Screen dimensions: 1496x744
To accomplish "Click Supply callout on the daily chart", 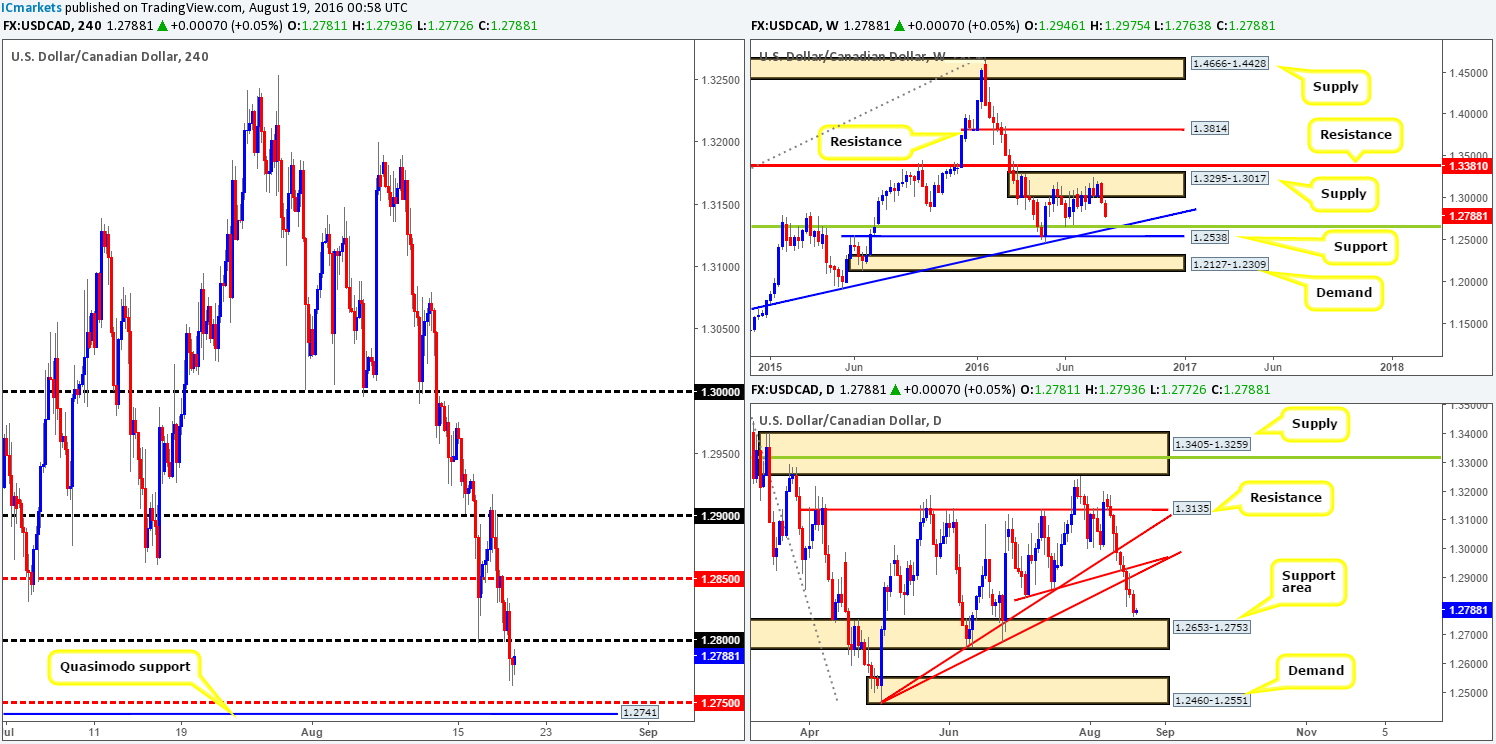I will point(1314,424).
